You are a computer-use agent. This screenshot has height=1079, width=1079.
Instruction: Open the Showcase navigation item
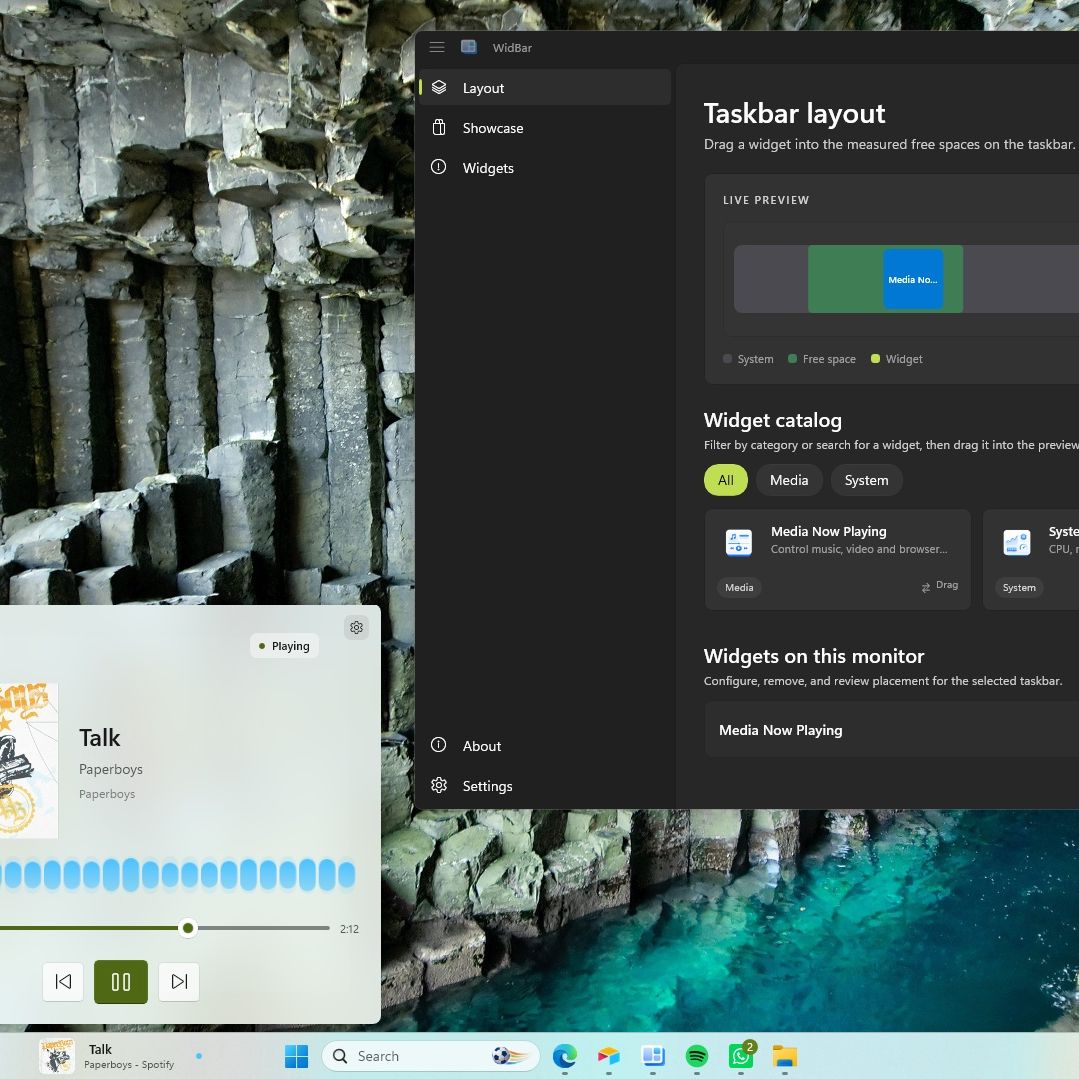(544, 128)
